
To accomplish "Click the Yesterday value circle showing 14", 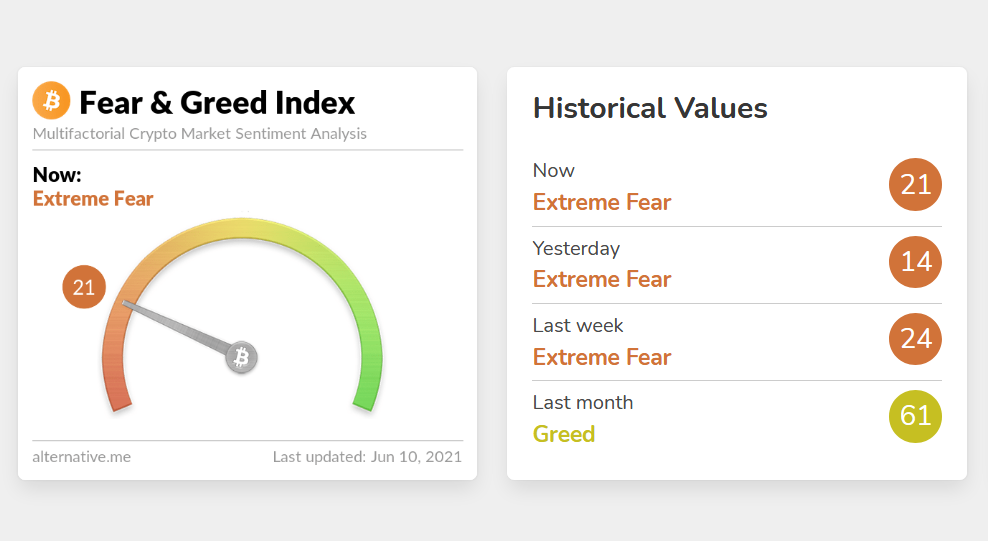I will tap(915, 261).
